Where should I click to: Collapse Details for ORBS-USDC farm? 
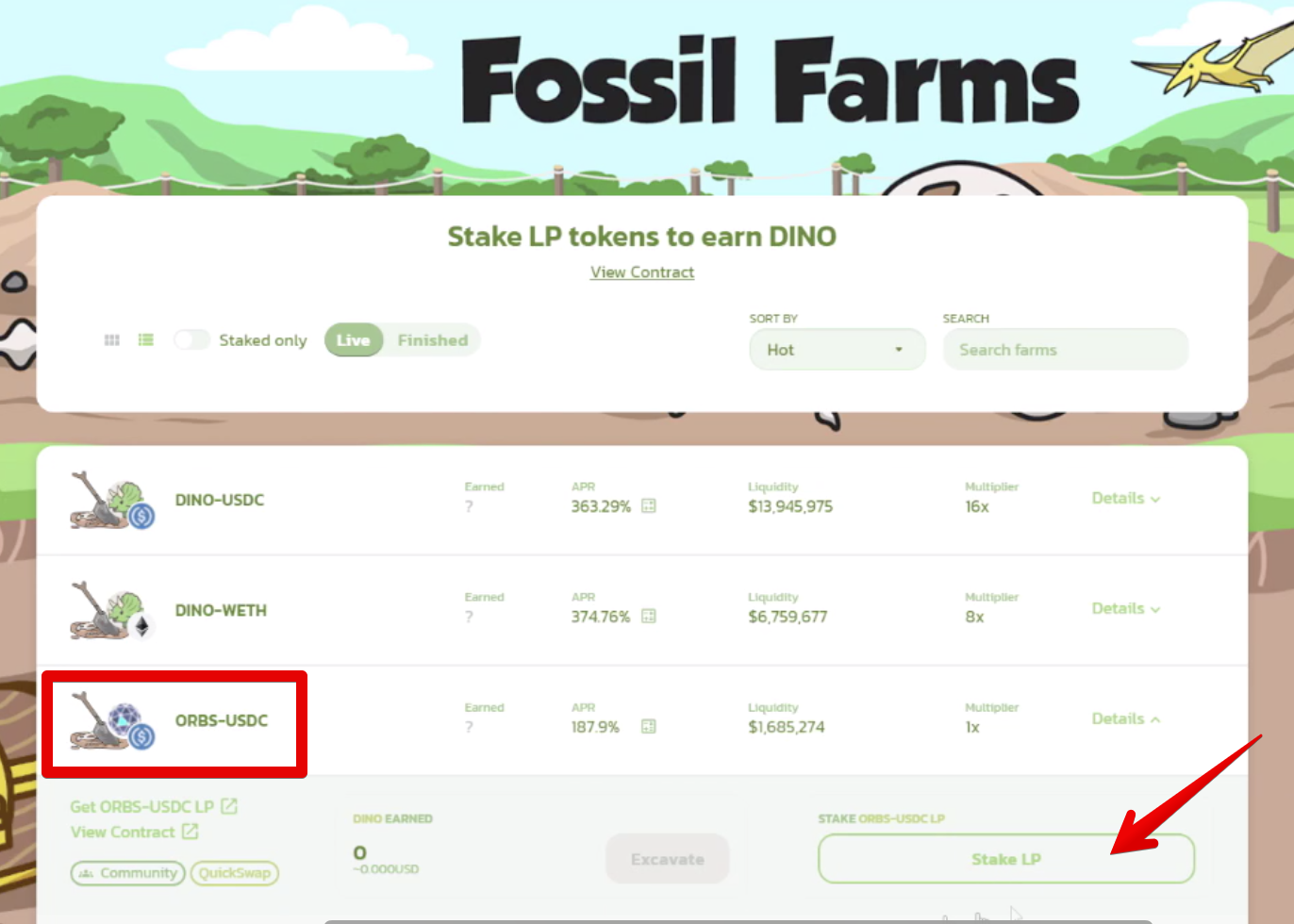[x=1126, y=719]
